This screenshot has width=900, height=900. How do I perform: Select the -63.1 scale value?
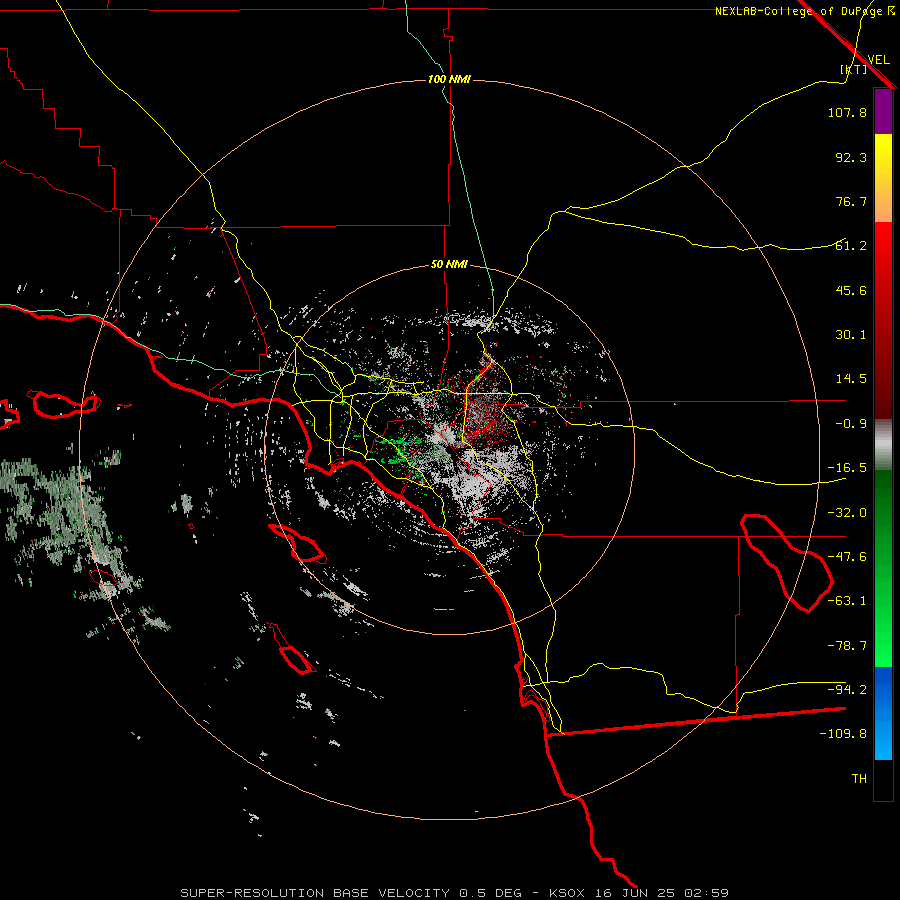click(x=847, y=601)
